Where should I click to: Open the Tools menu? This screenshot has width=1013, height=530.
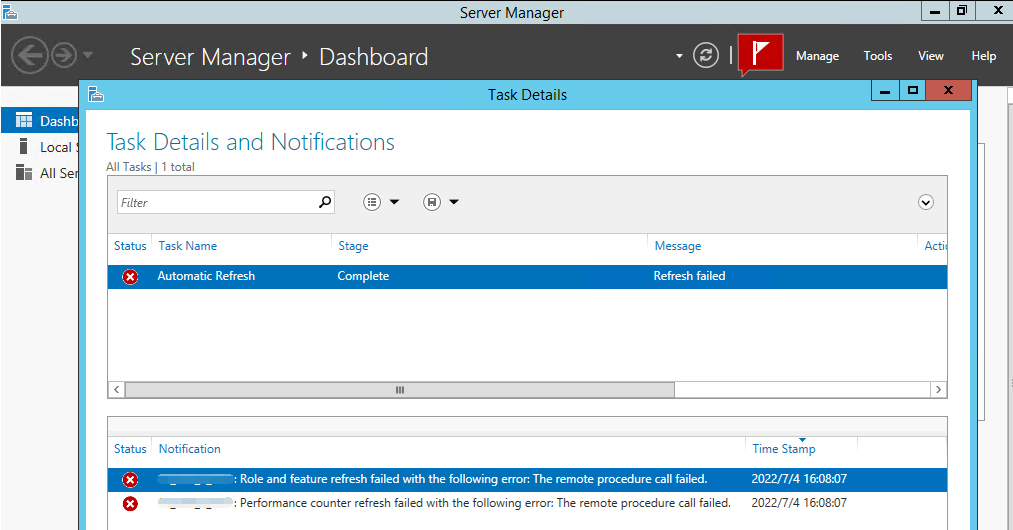[x=877, y=56]
